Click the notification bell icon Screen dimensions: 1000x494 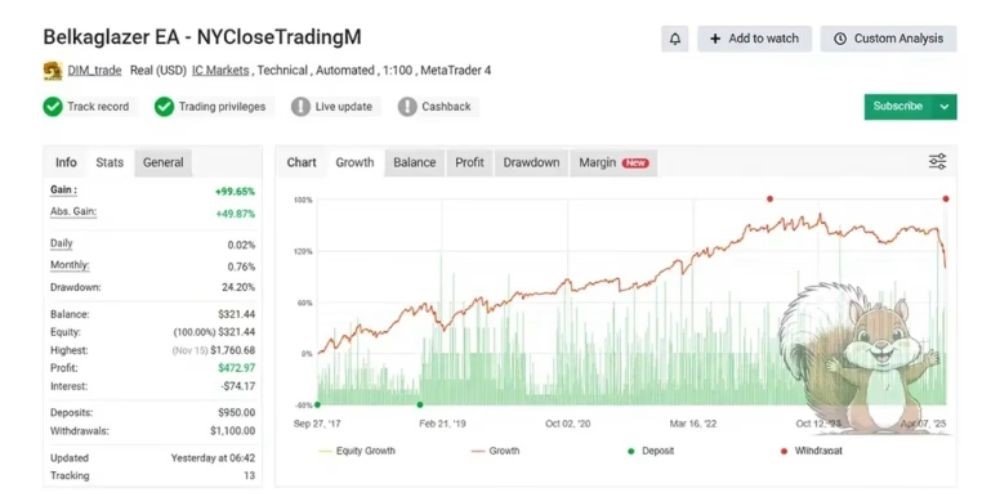pos(675,39)
